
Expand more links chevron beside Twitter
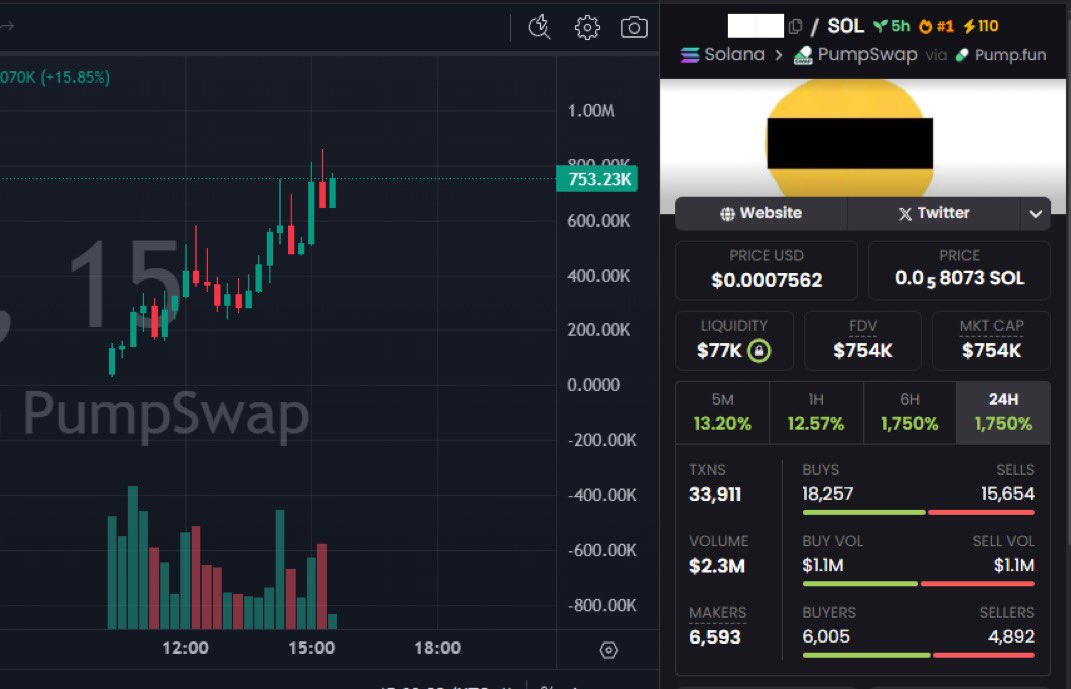pyautogui.click(x=1035, y=214)
